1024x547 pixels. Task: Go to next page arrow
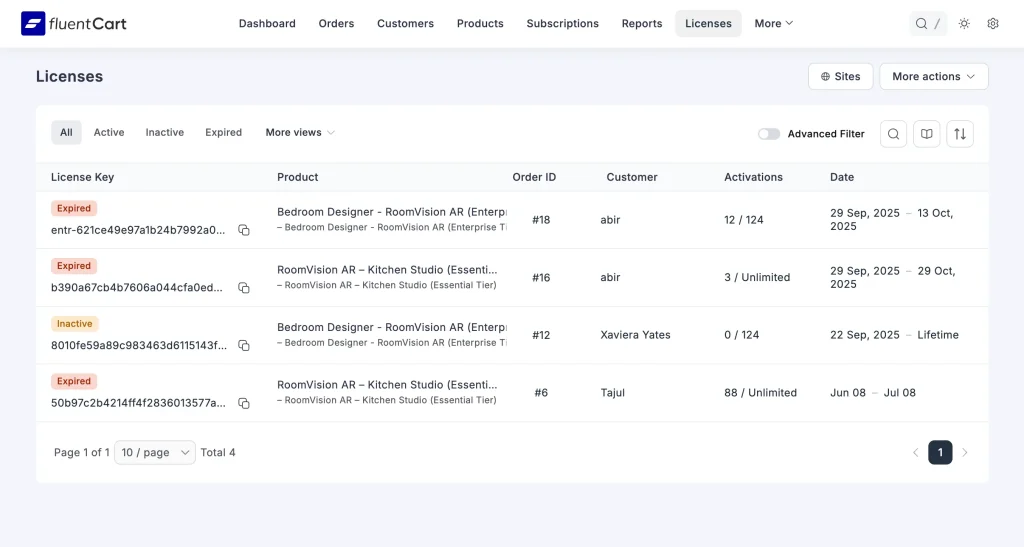tap(965, 452)
